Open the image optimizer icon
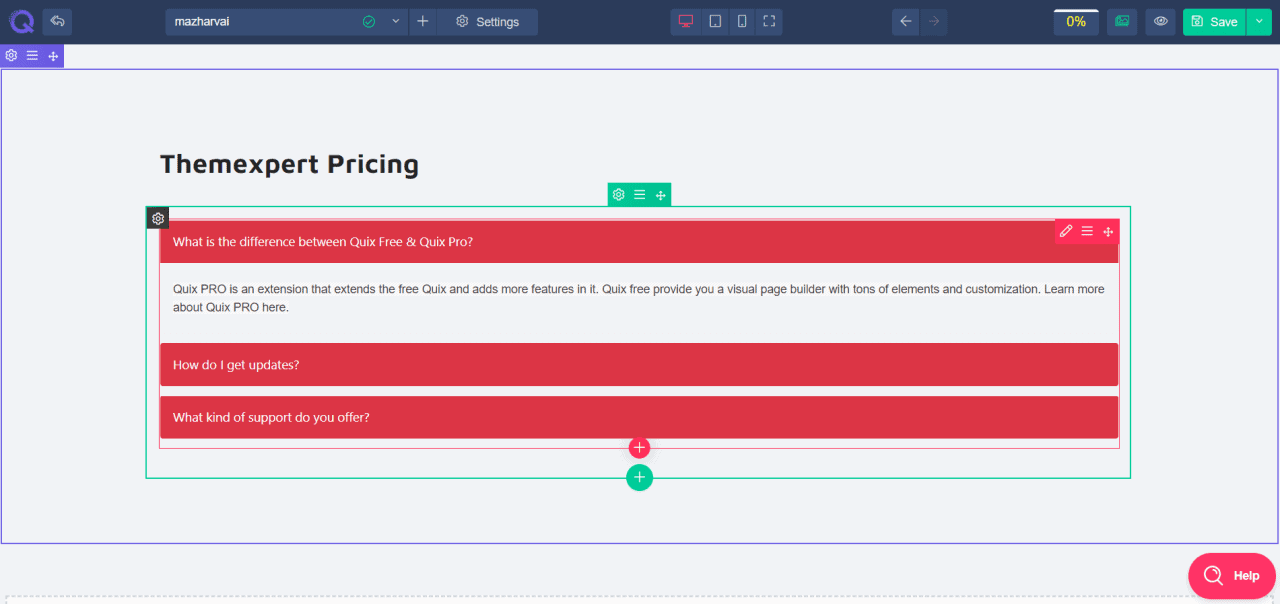This screenshot has width=1280, height=604. pos(1122,21)
